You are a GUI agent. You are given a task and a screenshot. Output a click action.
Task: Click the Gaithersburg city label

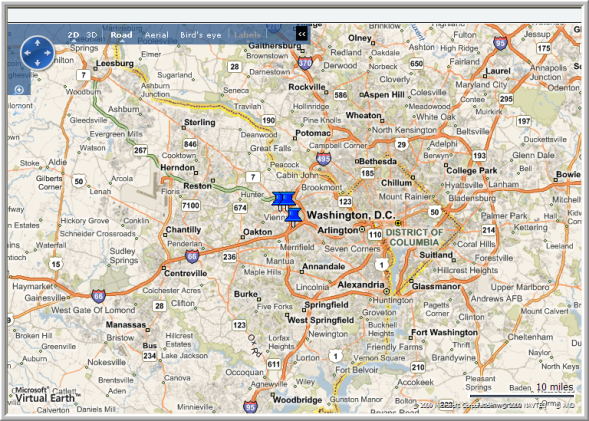tap(275, 45)
